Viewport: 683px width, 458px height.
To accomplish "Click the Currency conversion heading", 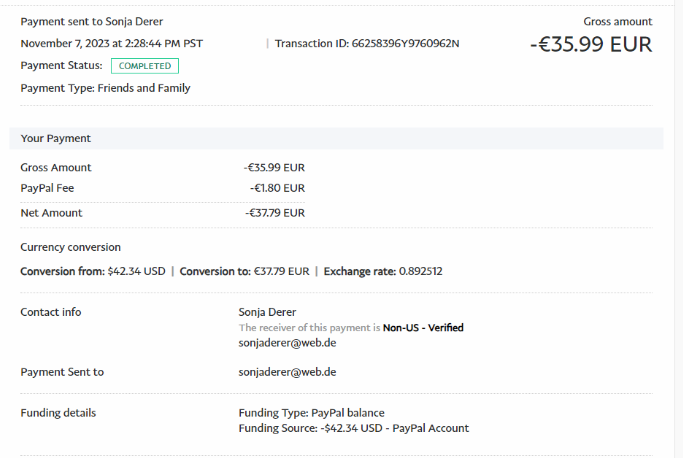I will pos(70,247).
